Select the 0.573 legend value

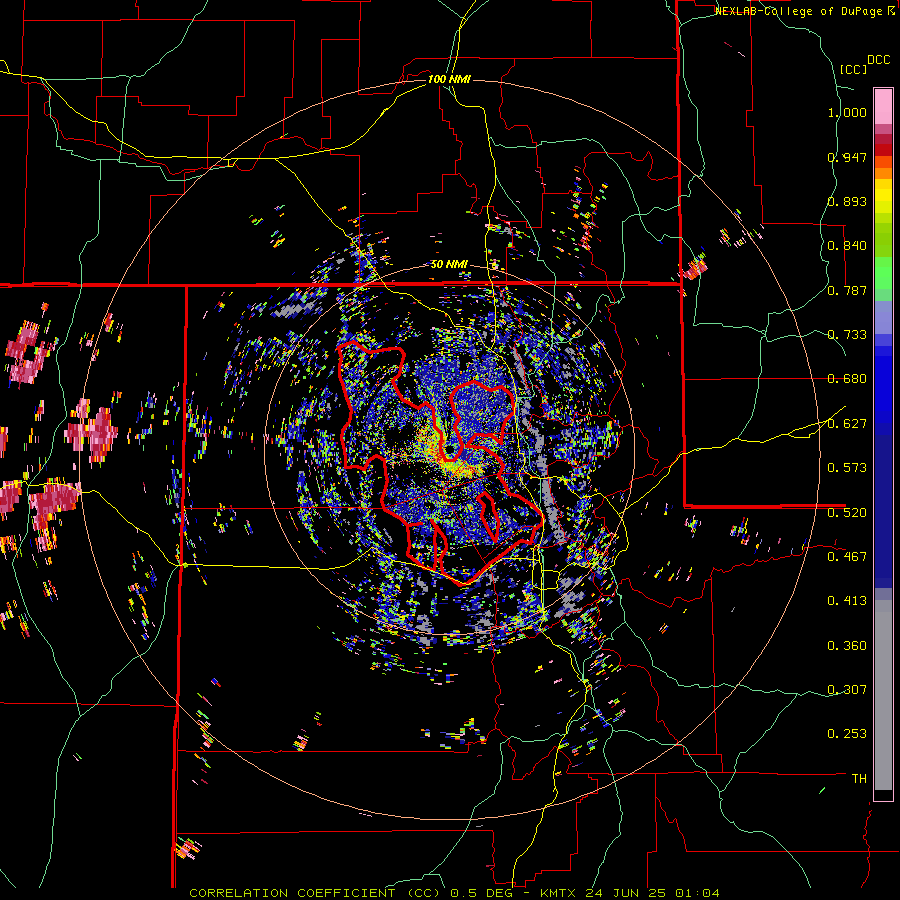[x=847, y=468]
